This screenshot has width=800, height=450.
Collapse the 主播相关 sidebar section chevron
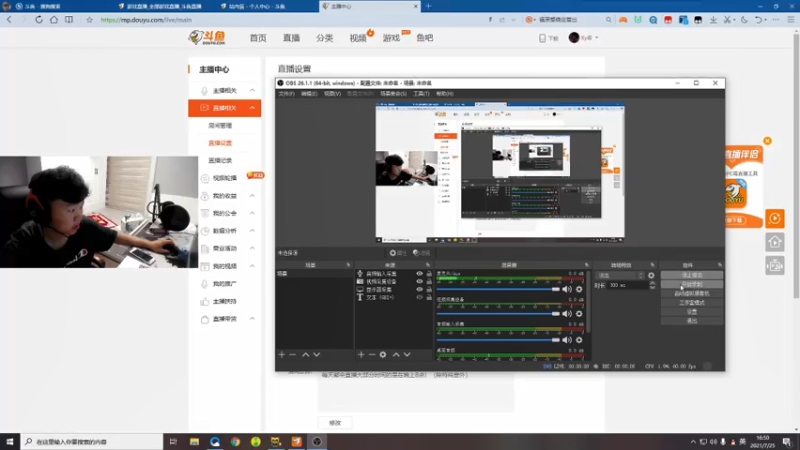coord(252,90)
